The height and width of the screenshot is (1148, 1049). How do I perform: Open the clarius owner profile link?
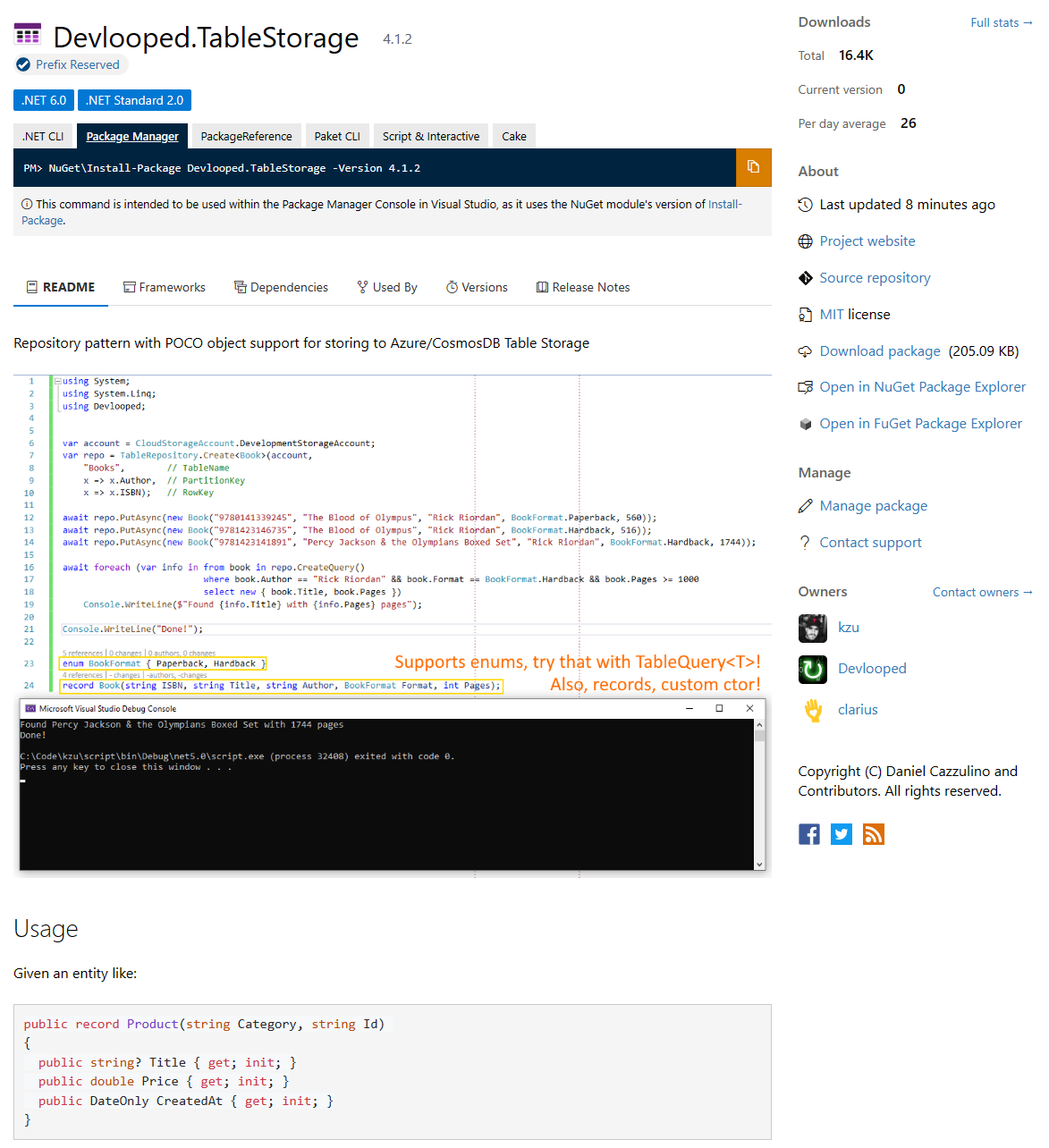click(x=858, y=710)
